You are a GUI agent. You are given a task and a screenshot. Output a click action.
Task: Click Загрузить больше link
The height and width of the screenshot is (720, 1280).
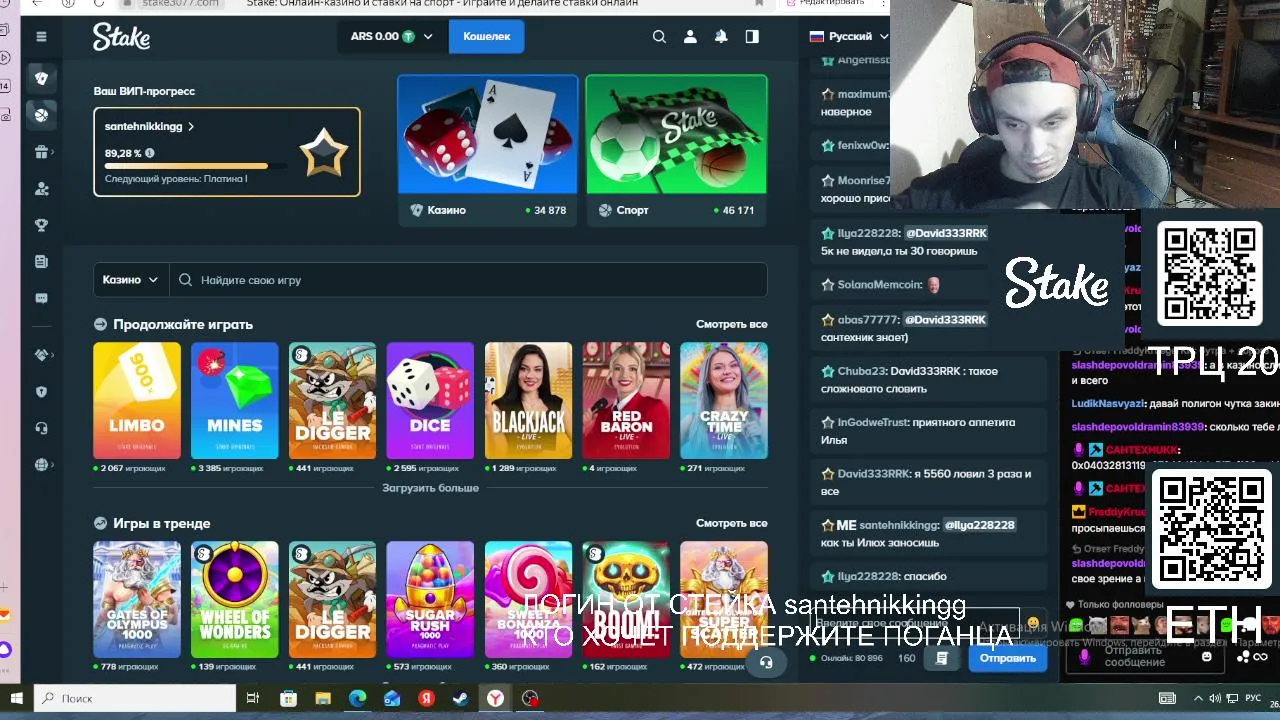430,488
